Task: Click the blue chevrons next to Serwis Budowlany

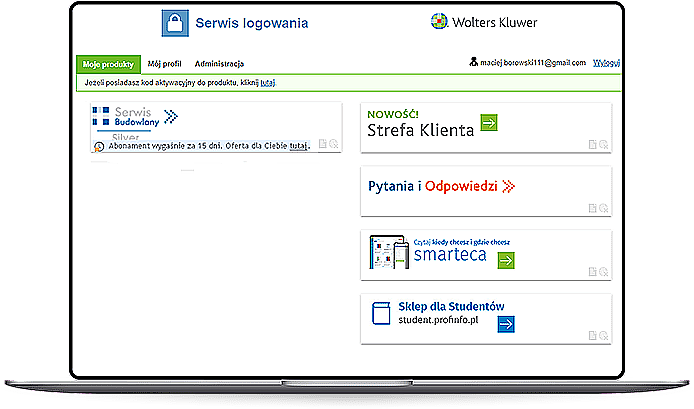Action: pos(171,117)
